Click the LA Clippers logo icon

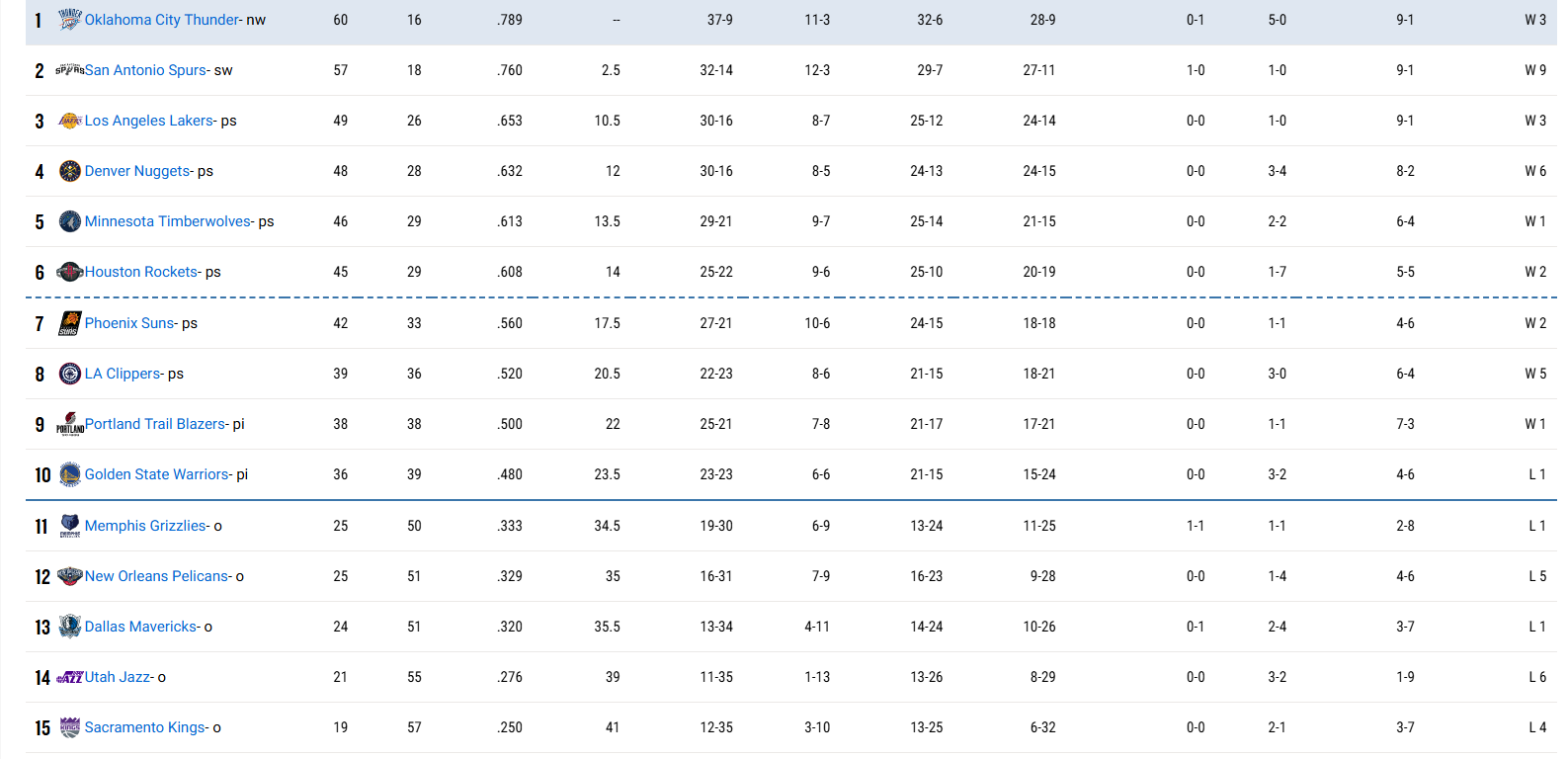click(70, 374)
